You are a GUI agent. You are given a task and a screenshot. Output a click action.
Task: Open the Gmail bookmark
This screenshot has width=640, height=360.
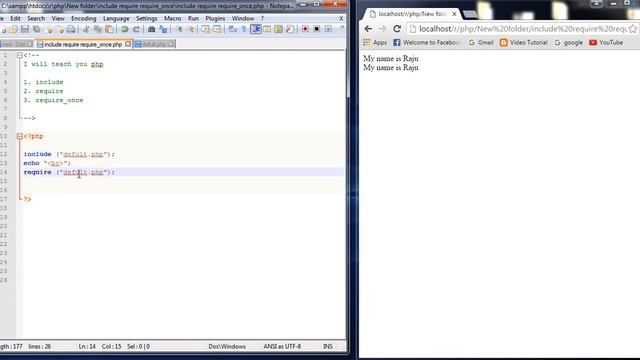click(x=481, y=42)
